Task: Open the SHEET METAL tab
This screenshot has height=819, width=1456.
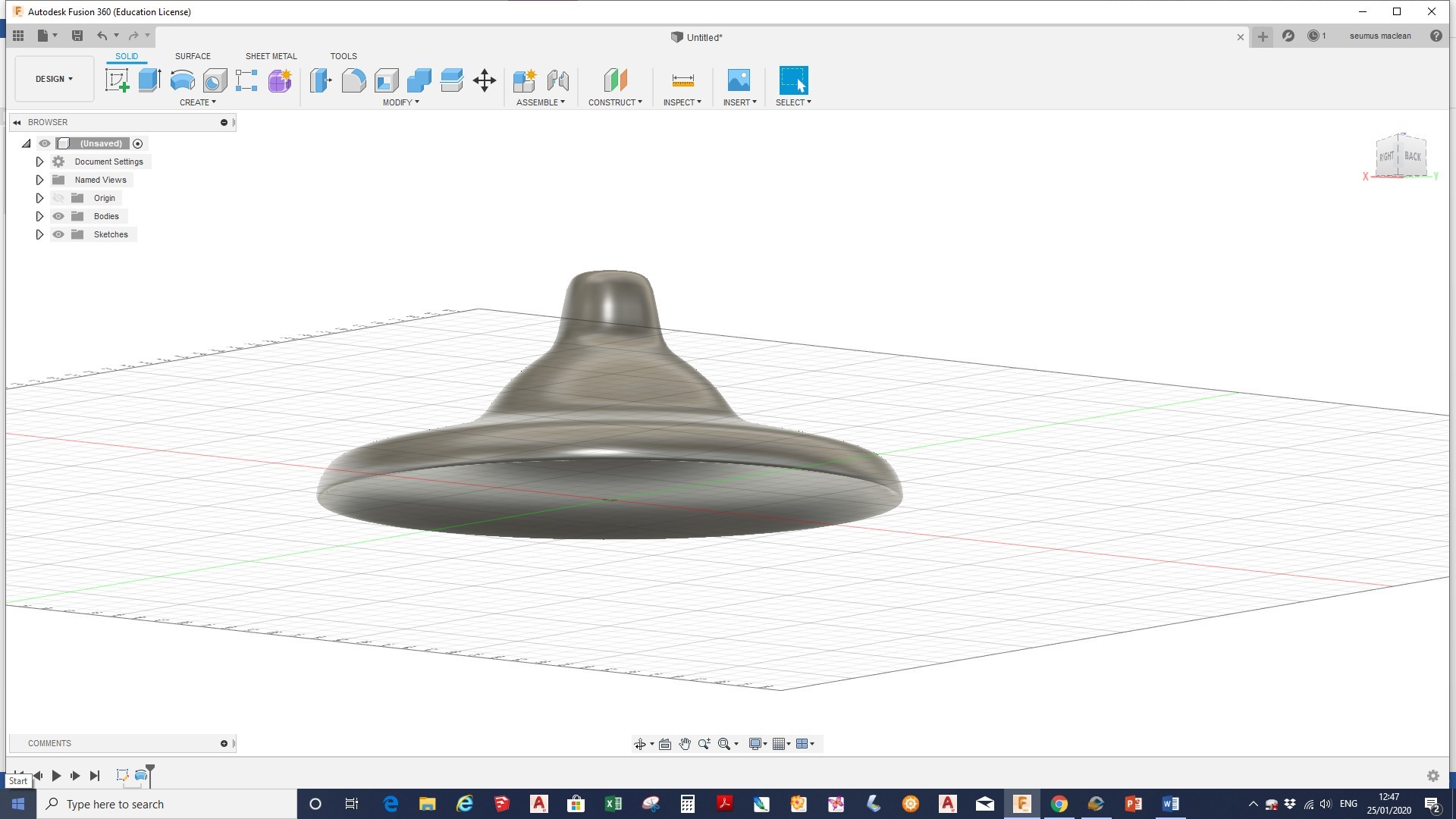Action: click(x=271, y=55)
